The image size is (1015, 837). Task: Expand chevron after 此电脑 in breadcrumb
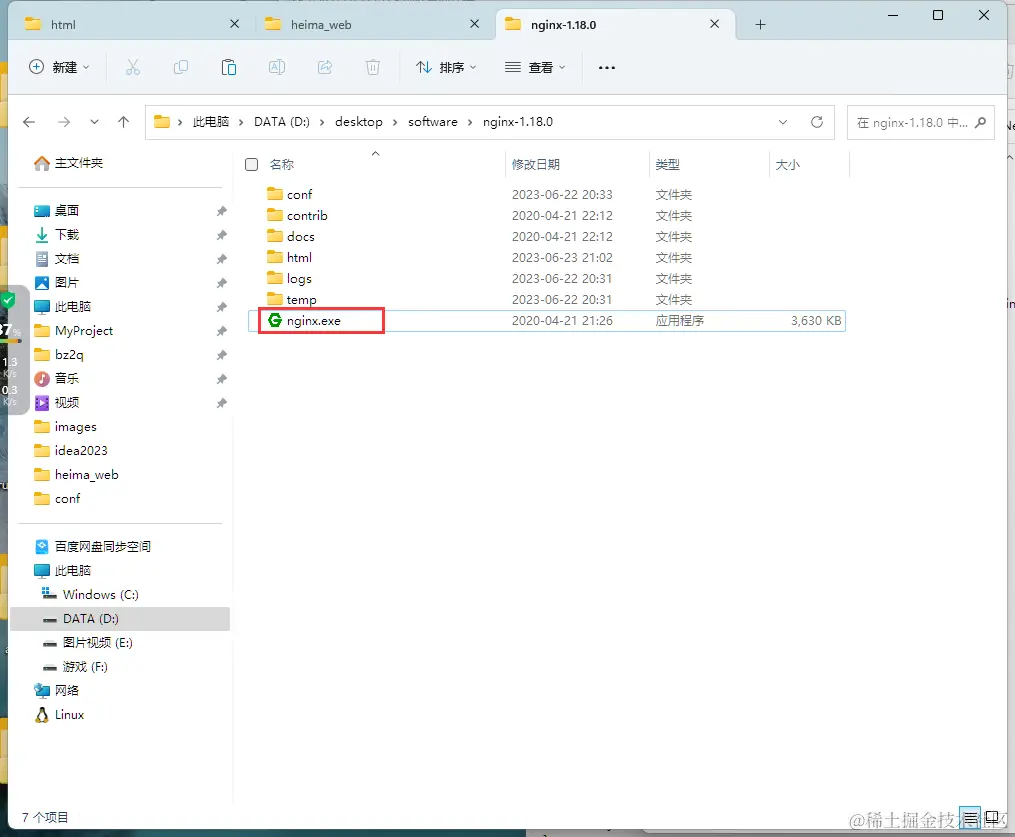click(x=241, y=122)
